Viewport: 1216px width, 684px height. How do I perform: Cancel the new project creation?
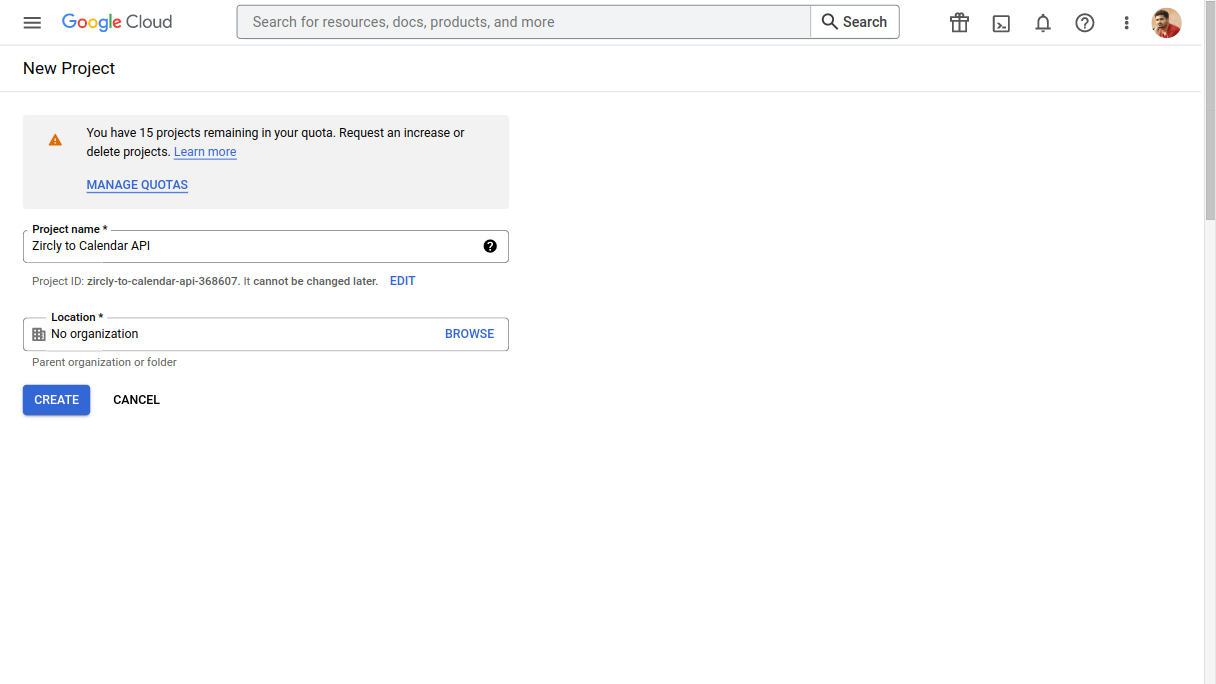136,400
